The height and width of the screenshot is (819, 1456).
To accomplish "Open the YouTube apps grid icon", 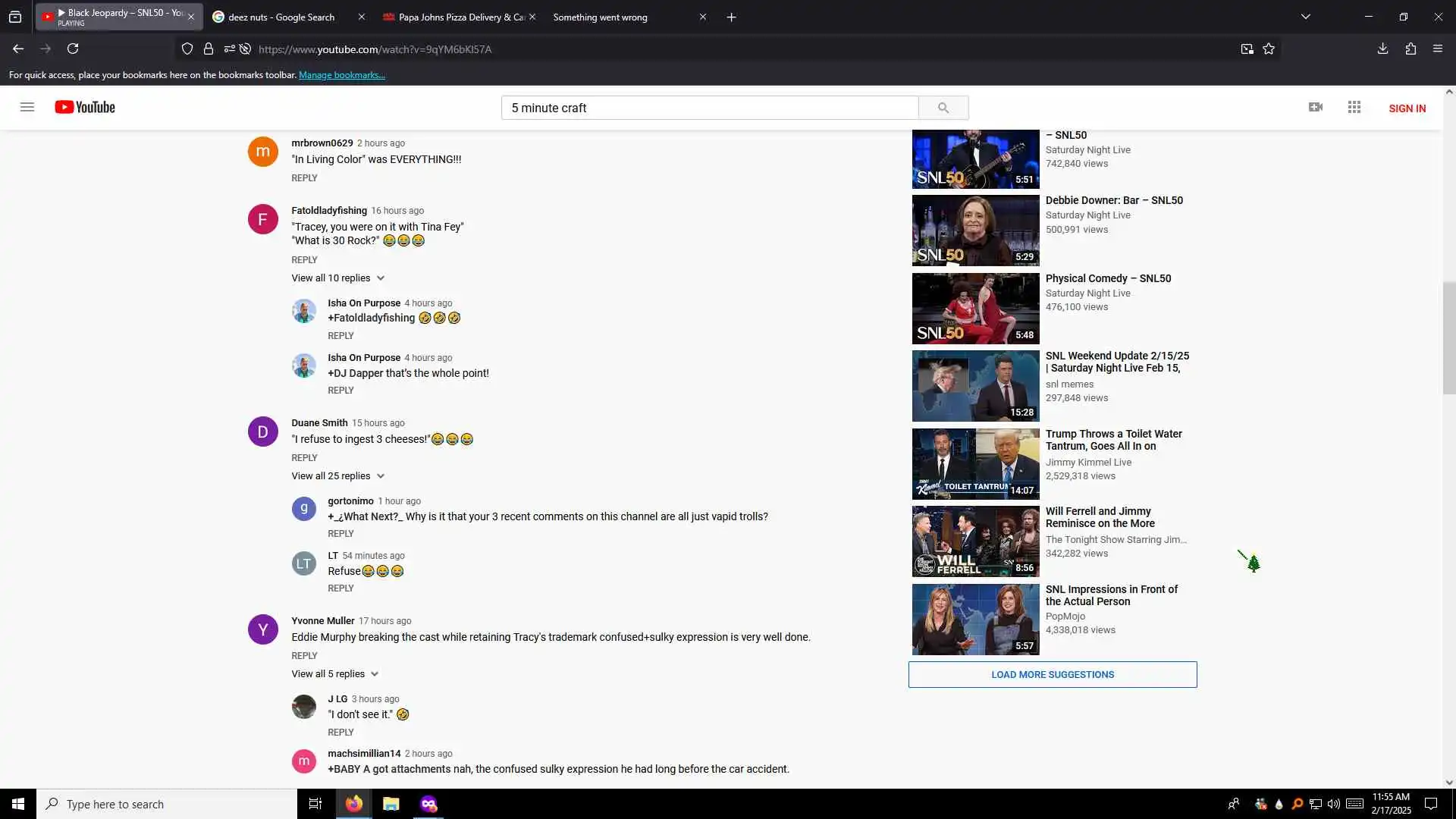I will 1354,108.
